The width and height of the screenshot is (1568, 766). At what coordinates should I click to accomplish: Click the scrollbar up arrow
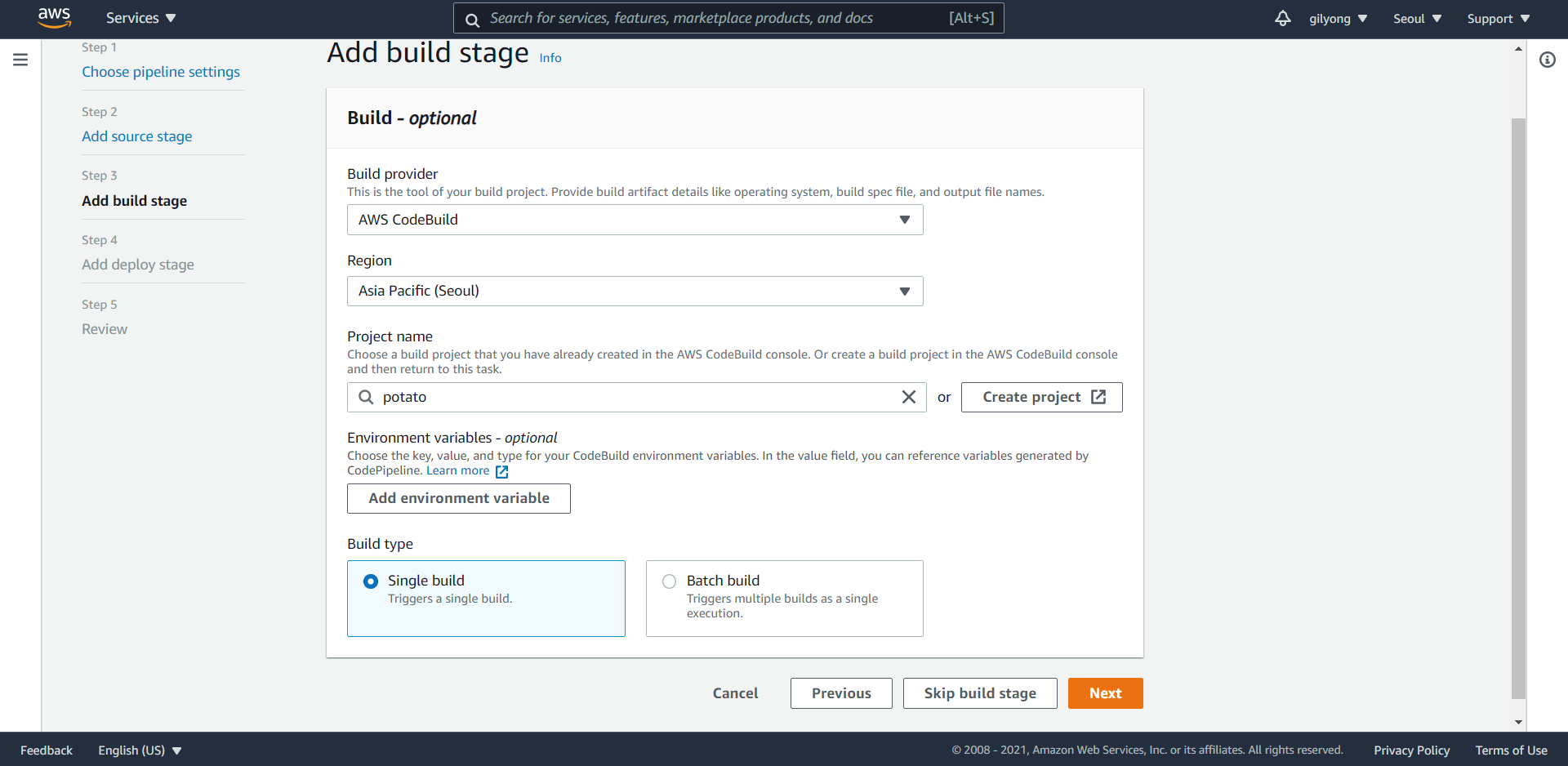click(1518, 49)
